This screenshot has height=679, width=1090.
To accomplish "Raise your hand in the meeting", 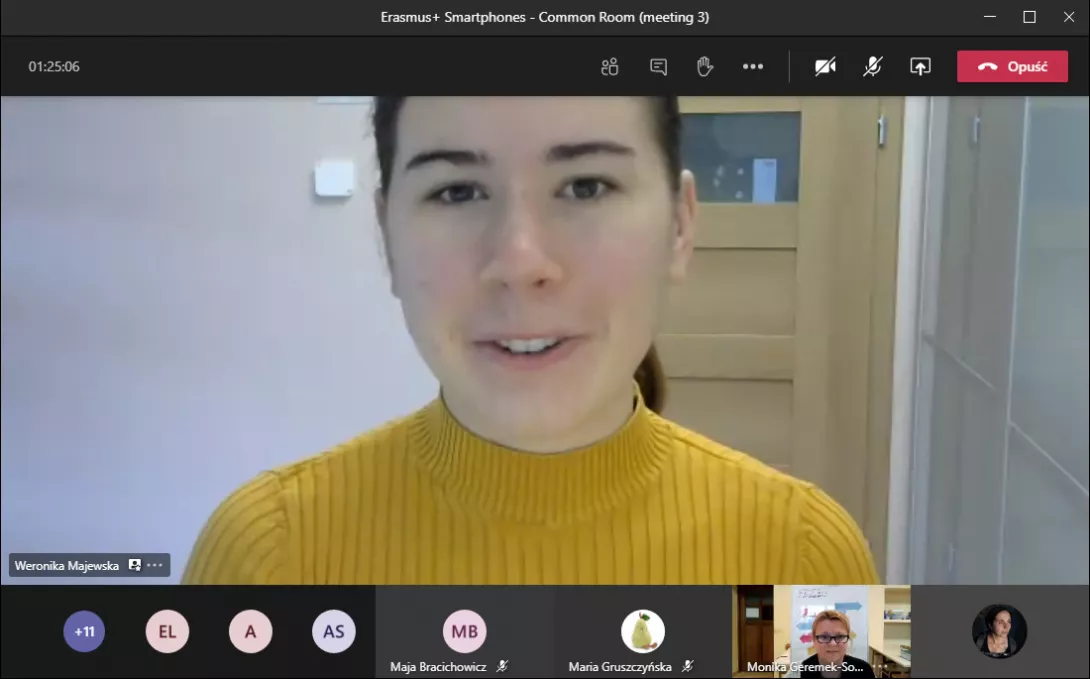I will coord(705,67).
